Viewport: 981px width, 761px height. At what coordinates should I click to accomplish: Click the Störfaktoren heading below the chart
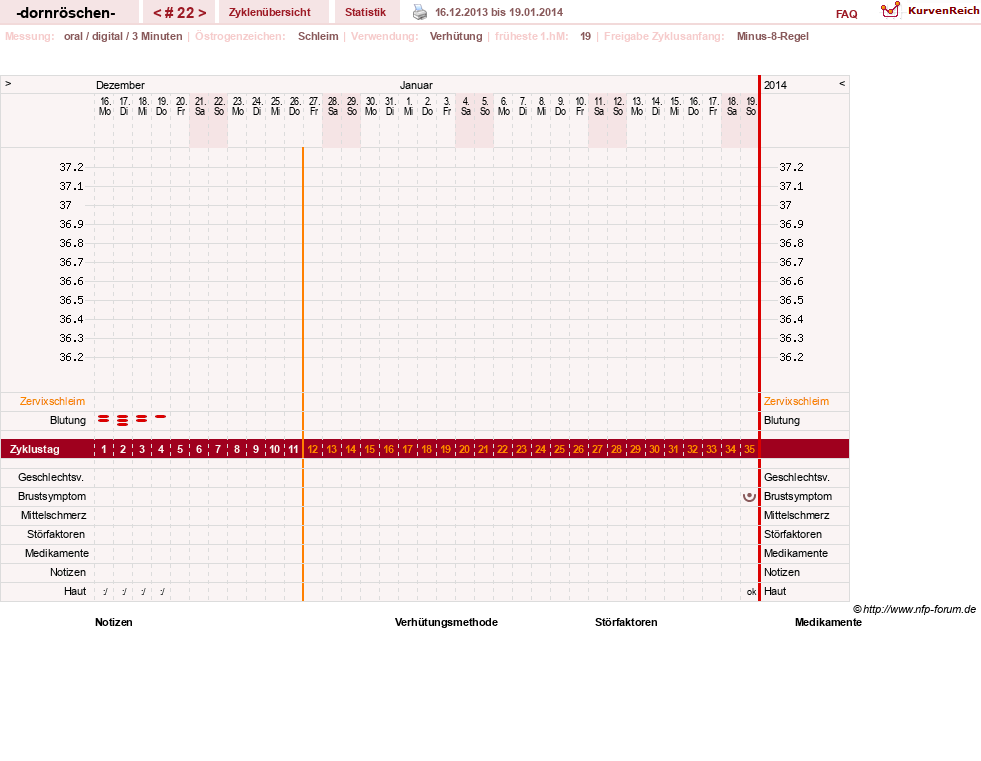click(x=626, y=622)
